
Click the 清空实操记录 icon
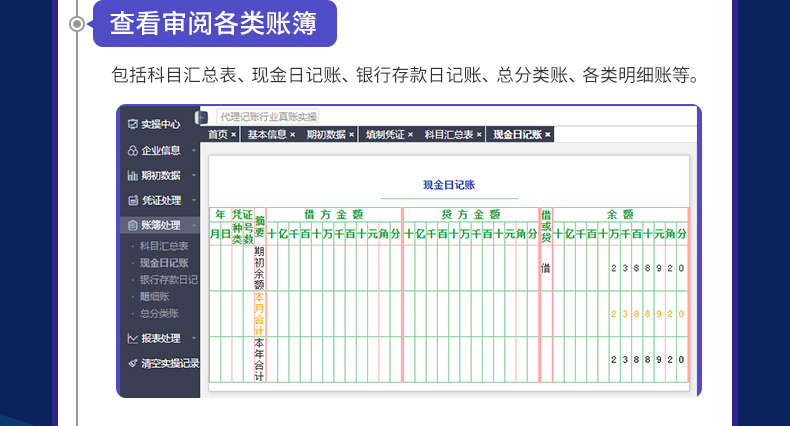tap(133, 363)
